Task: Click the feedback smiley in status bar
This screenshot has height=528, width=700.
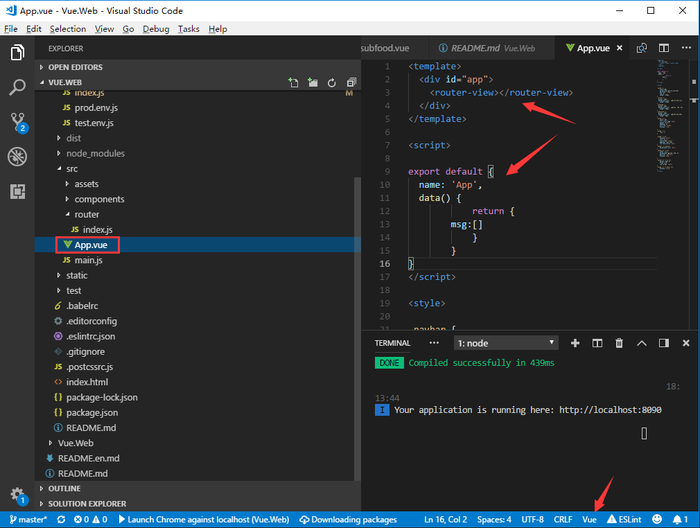Action: [x=657, y=519]
